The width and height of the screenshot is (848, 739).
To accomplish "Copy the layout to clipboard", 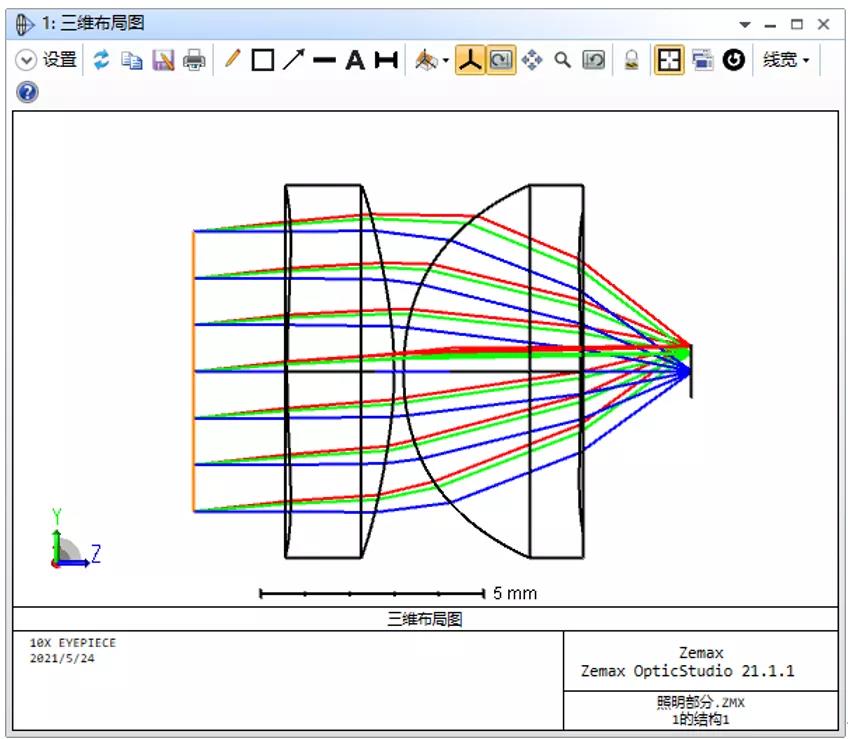I will click(x=131, y=60).
